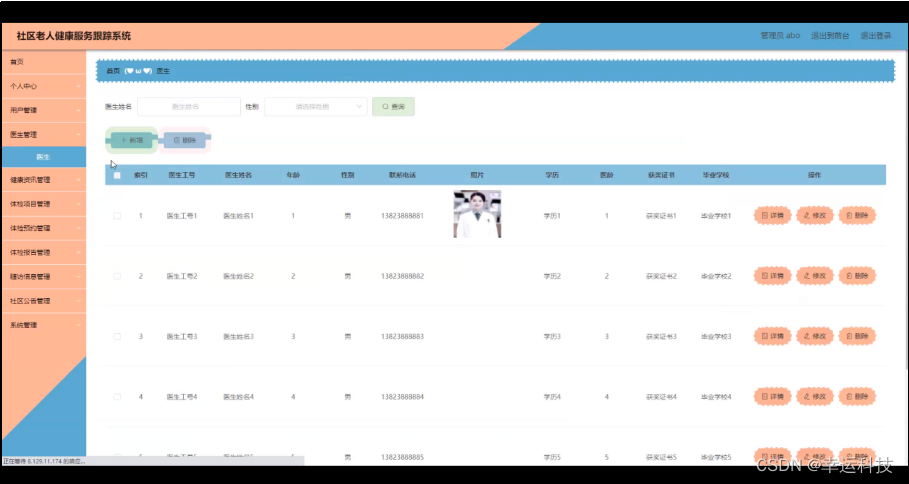Image resolution: width=909 pixels, height=484 pixels.
Task: Collapse 医生管理 sidebar menu
Action: [43, 134]
